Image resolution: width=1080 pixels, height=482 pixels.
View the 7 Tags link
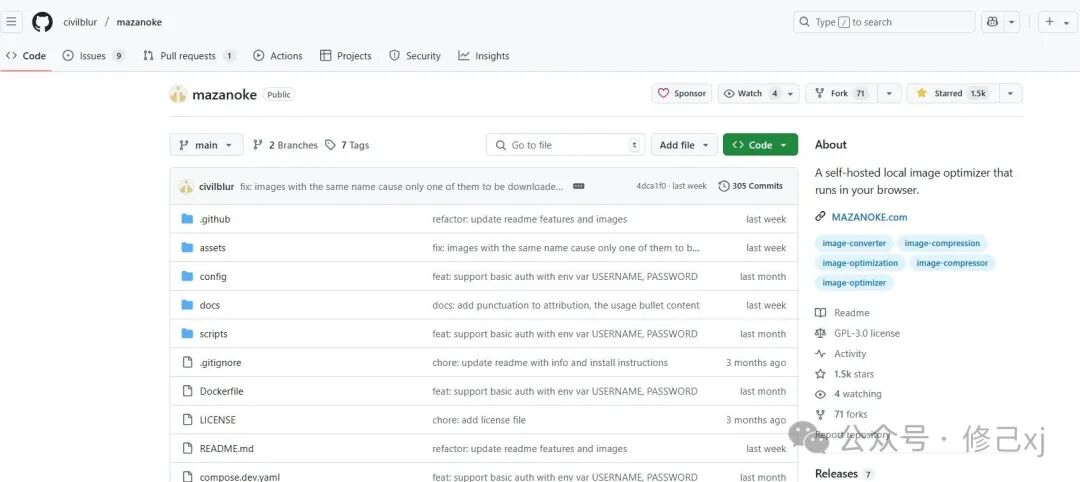(347, 145)
